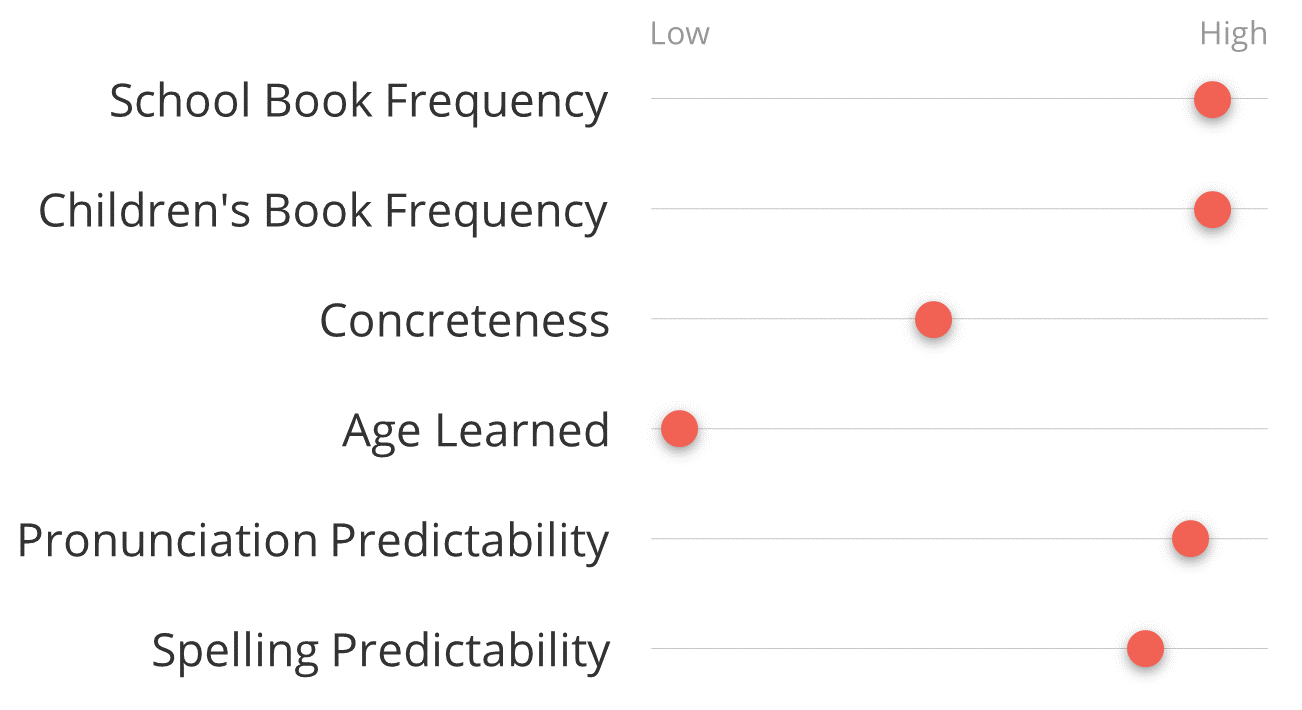Viewport: 1302px width, 710px height.
Task: Set Children's Book Frequency track to midpoint
Action: click(x=959, y=209)
